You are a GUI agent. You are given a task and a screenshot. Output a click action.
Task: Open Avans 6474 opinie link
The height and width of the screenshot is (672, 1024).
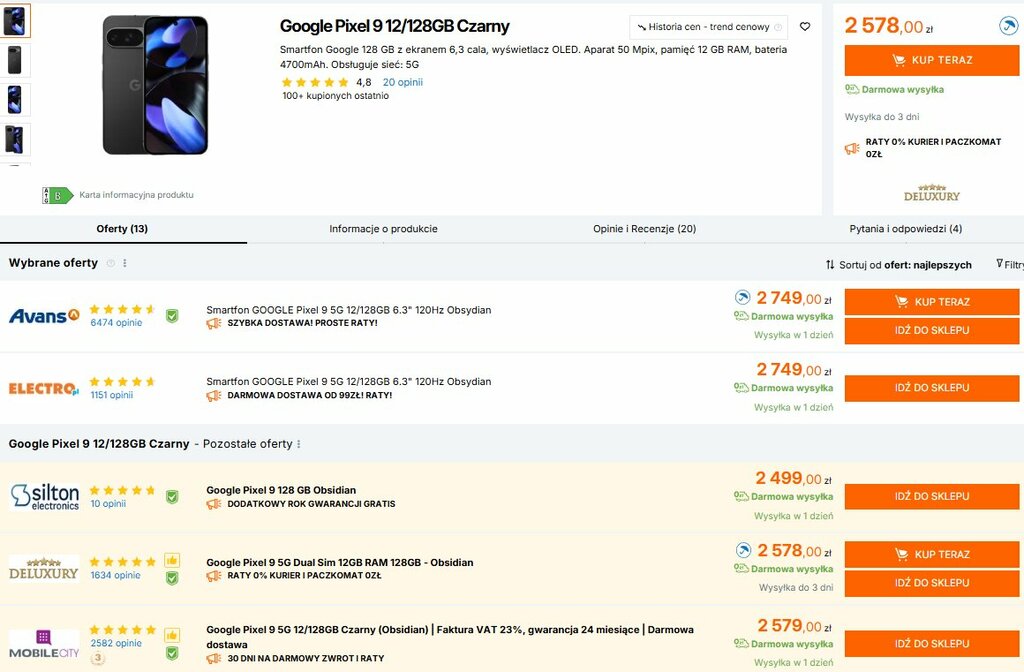(116, 323)
